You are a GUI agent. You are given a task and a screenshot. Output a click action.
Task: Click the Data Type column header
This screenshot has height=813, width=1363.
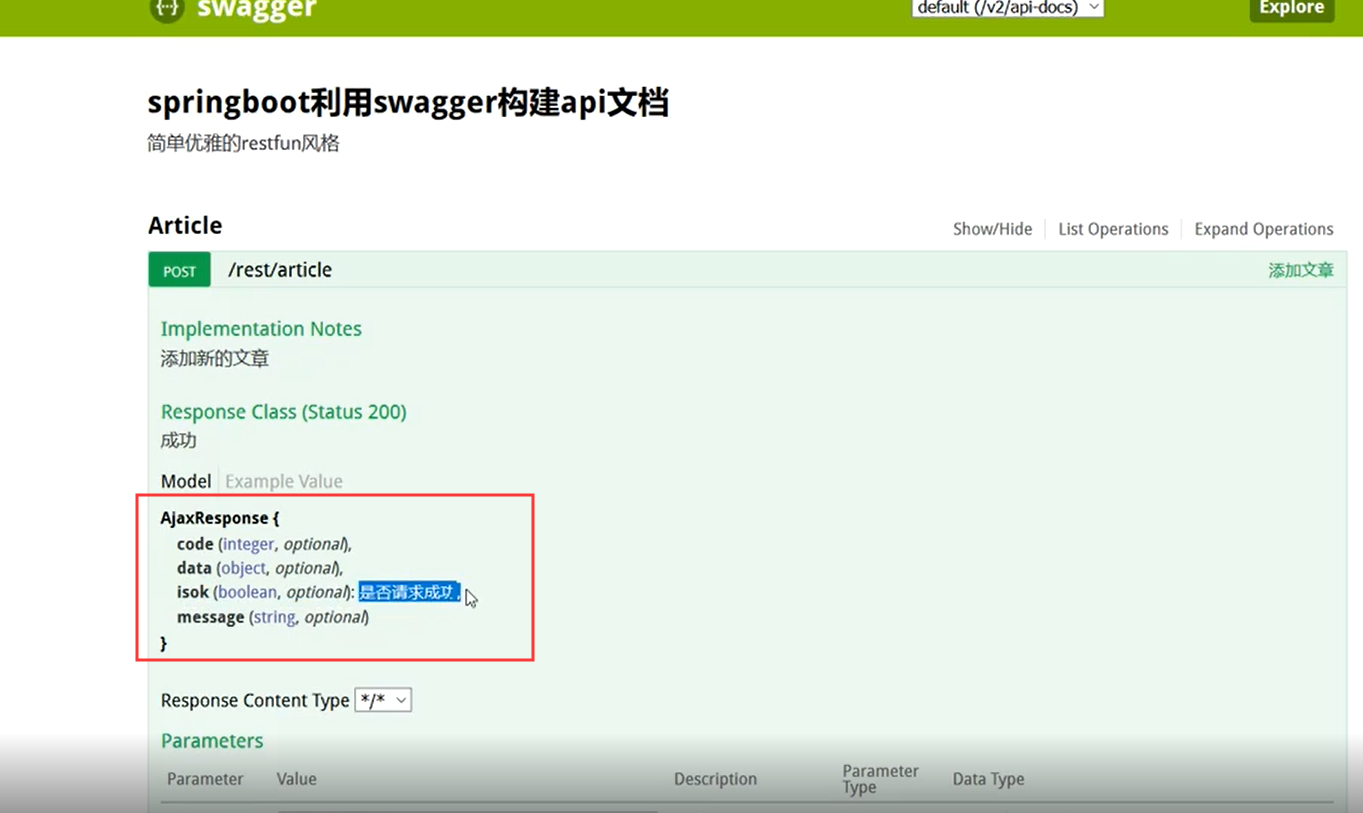tap(988, 779)
